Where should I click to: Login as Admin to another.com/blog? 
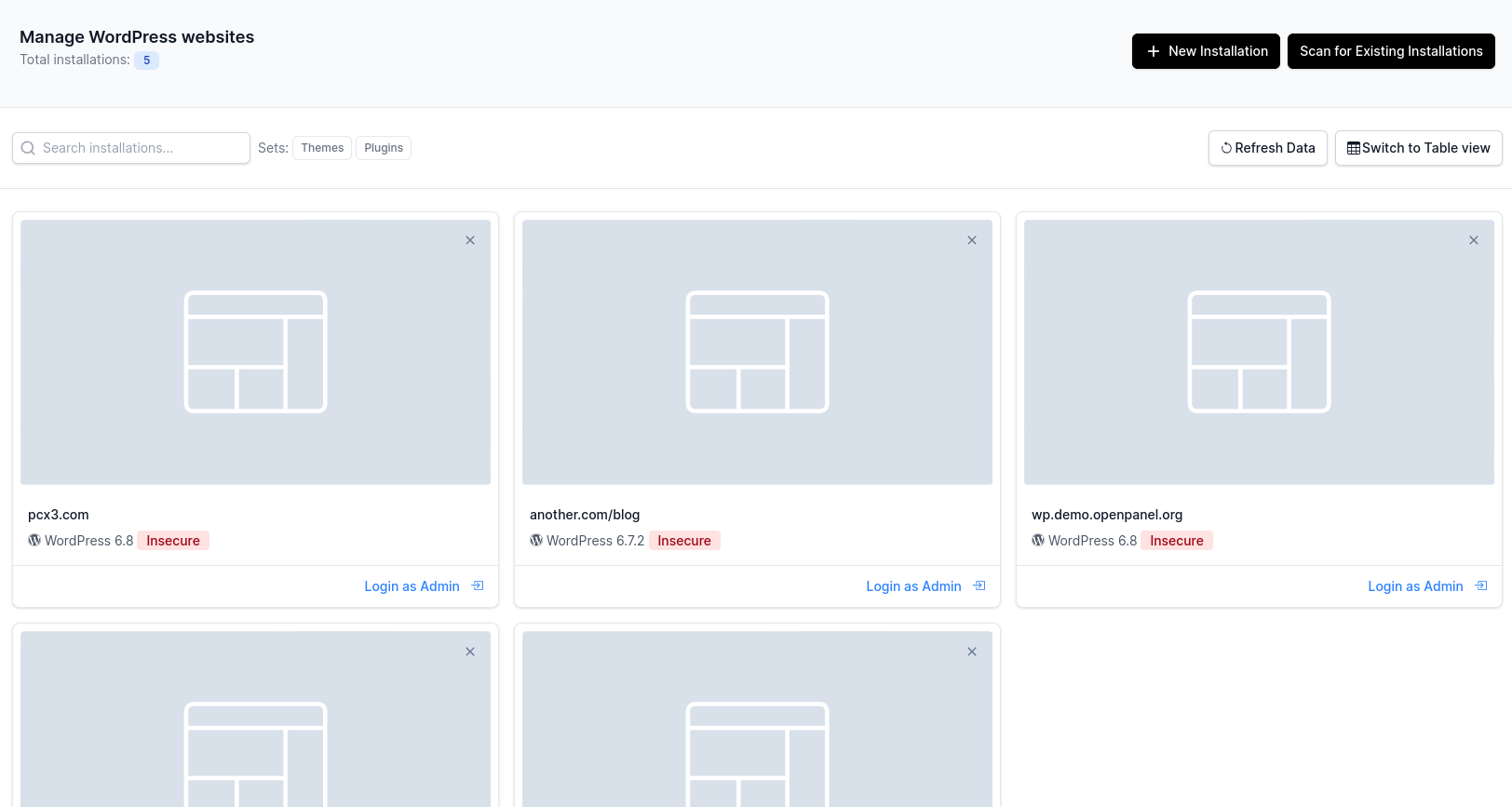coord(913,586)
